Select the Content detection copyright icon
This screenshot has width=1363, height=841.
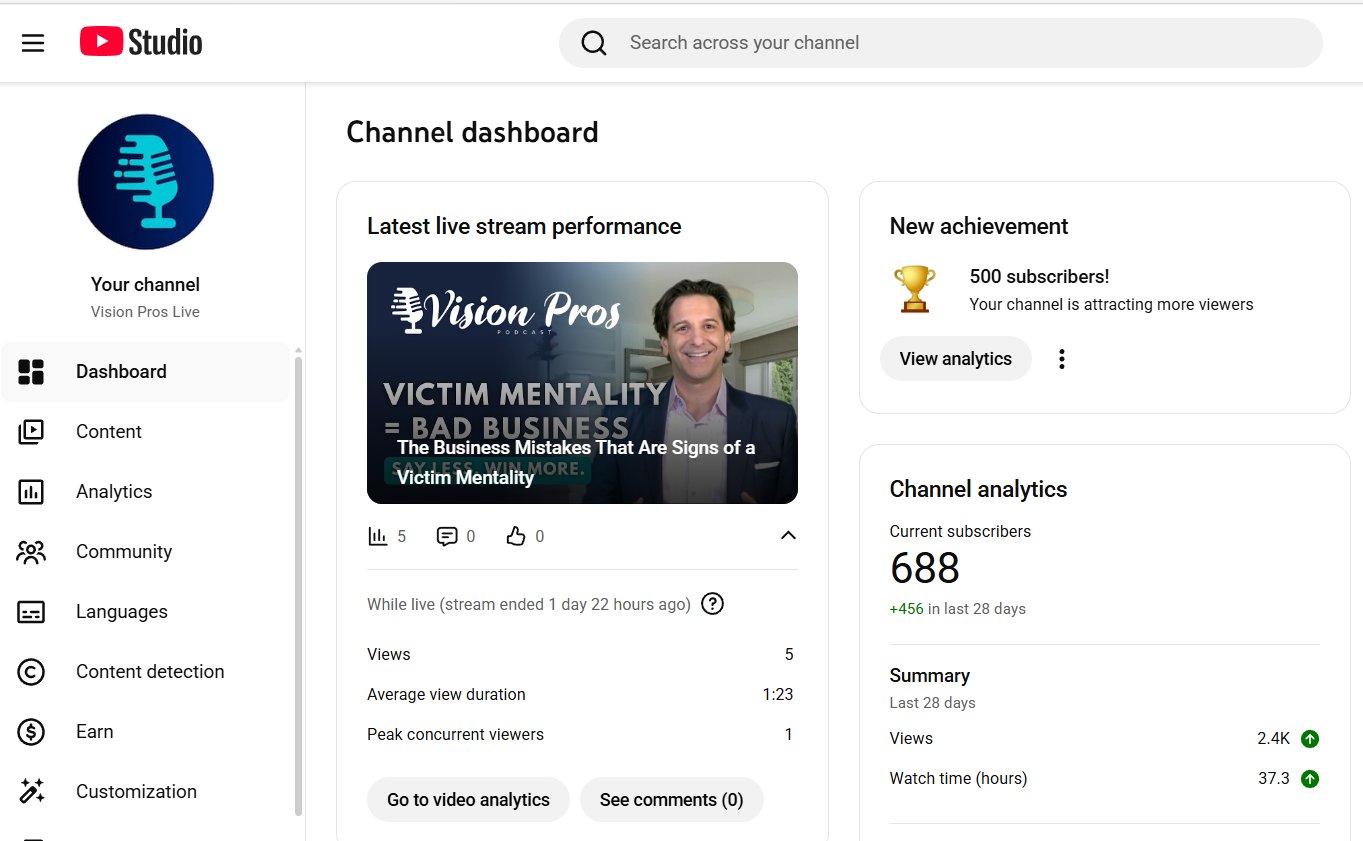point(31,671)
